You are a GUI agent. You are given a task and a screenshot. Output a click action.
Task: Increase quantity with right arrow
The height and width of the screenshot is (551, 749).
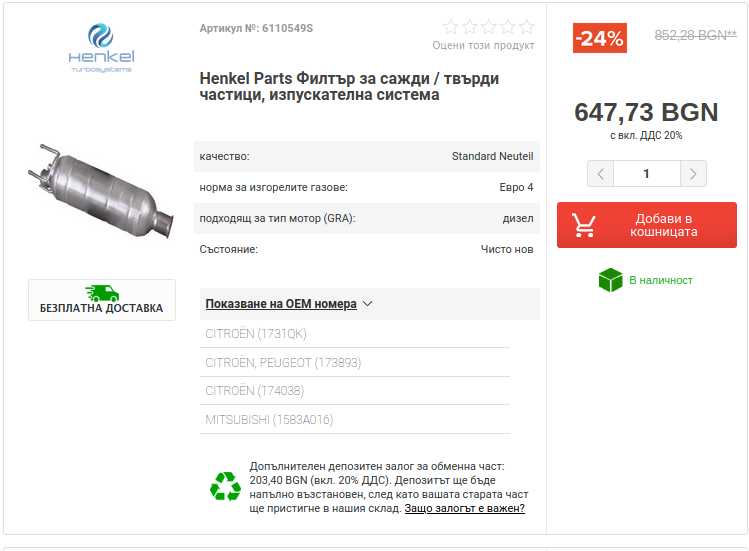pos(693,173)
